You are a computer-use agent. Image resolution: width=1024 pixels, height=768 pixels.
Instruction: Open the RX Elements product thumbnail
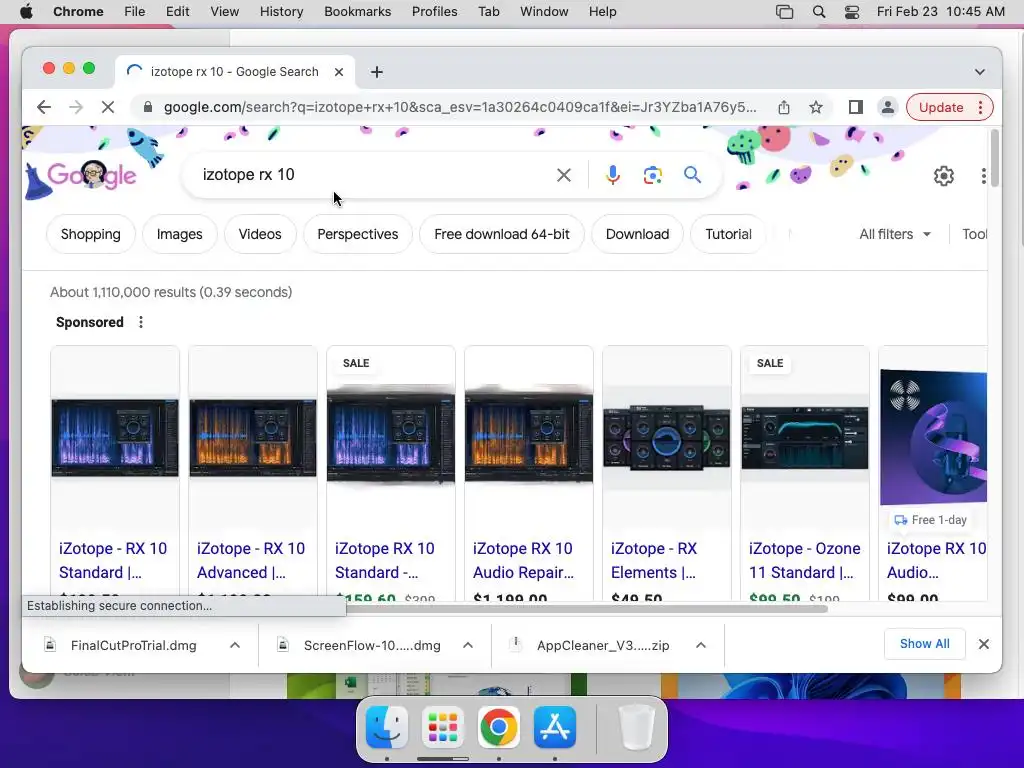click(667, 438)
